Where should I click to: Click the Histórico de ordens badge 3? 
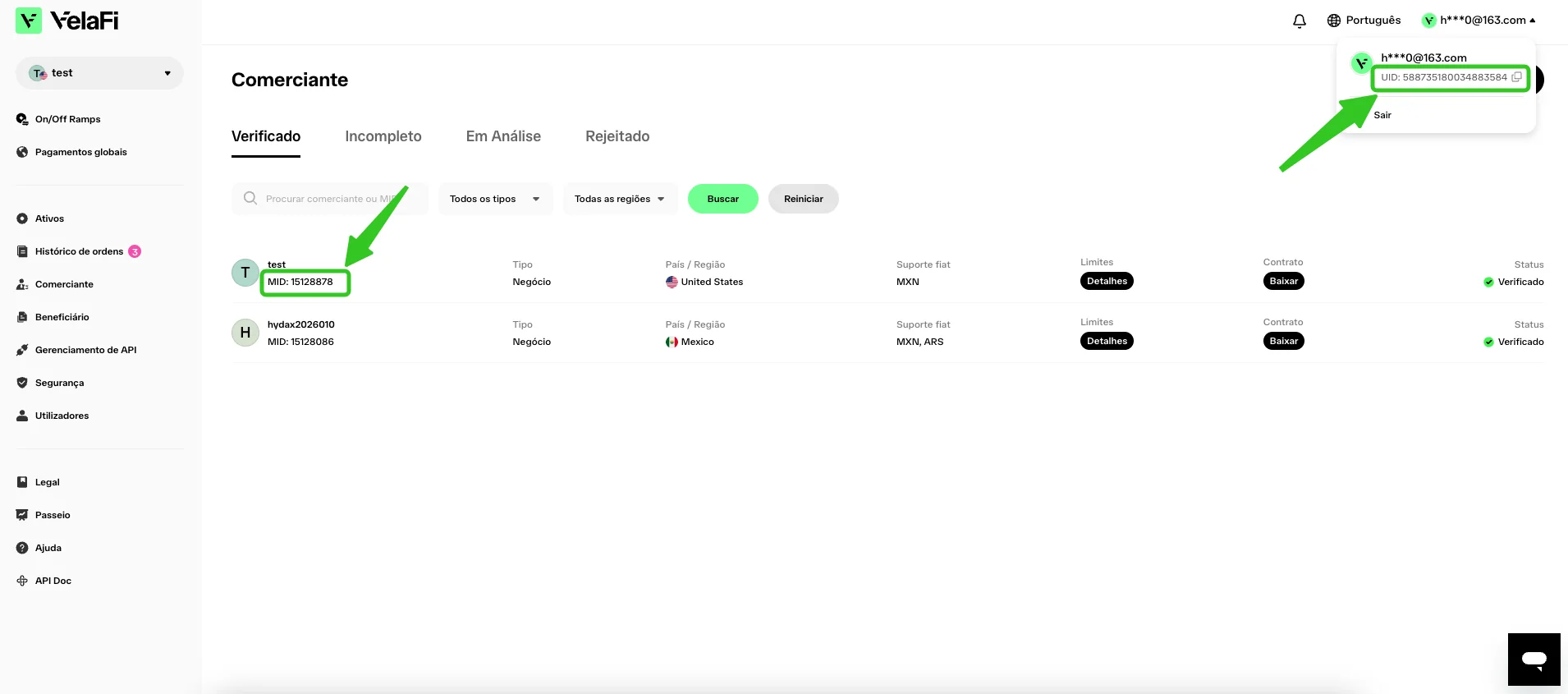tap(135, 251)
